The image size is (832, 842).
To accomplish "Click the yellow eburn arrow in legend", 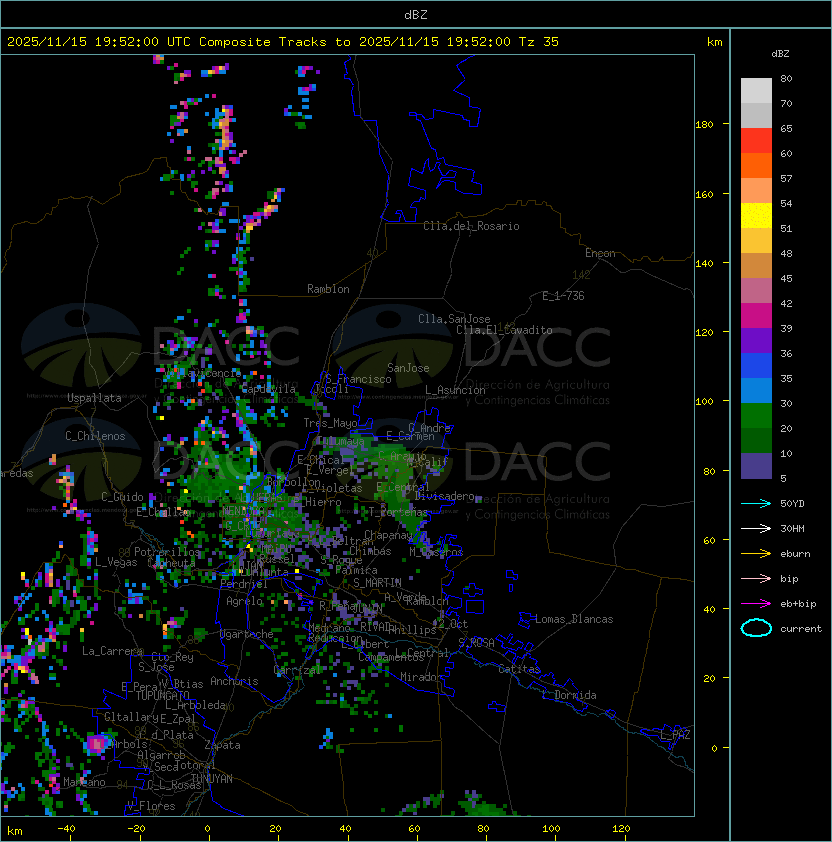I will [x=756, y=554].
